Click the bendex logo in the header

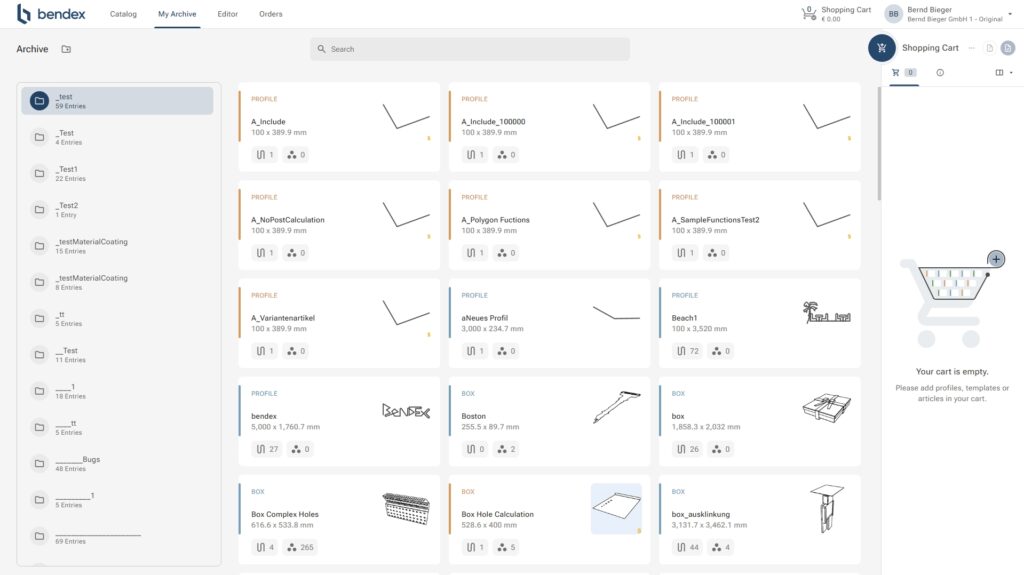(52, 14)
